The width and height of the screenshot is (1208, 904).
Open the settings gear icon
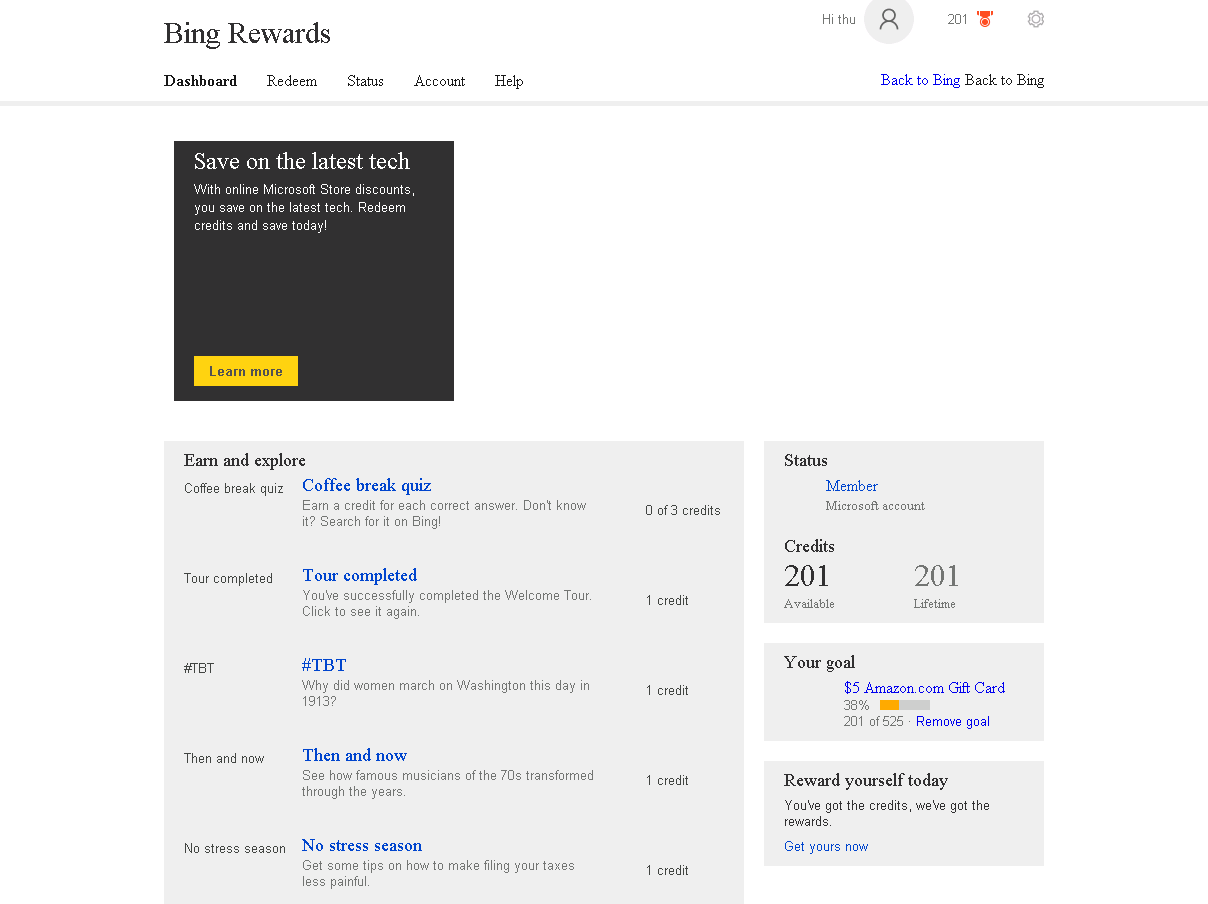tap(1035, 19)
